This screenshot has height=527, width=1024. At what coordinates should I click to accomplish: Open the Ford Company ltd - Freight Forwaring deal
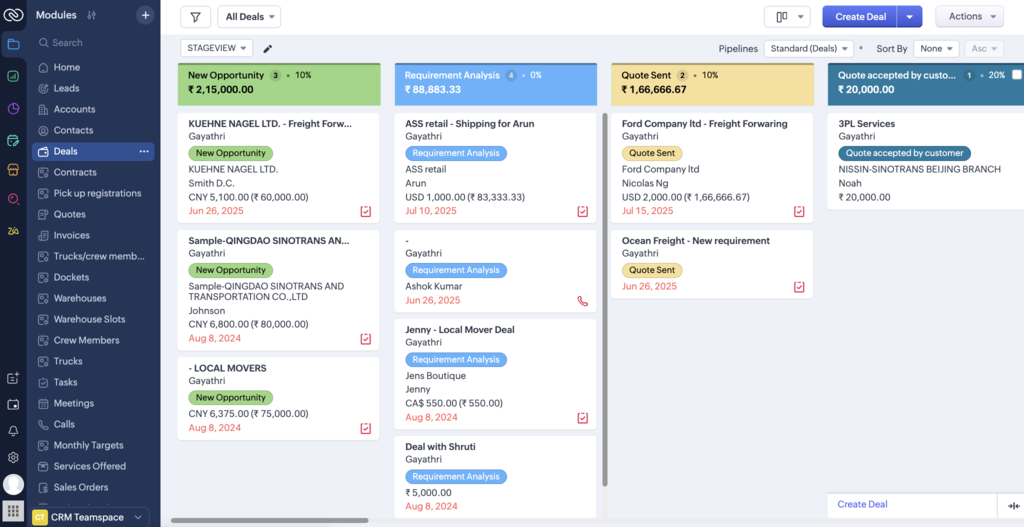coord(704,123)
